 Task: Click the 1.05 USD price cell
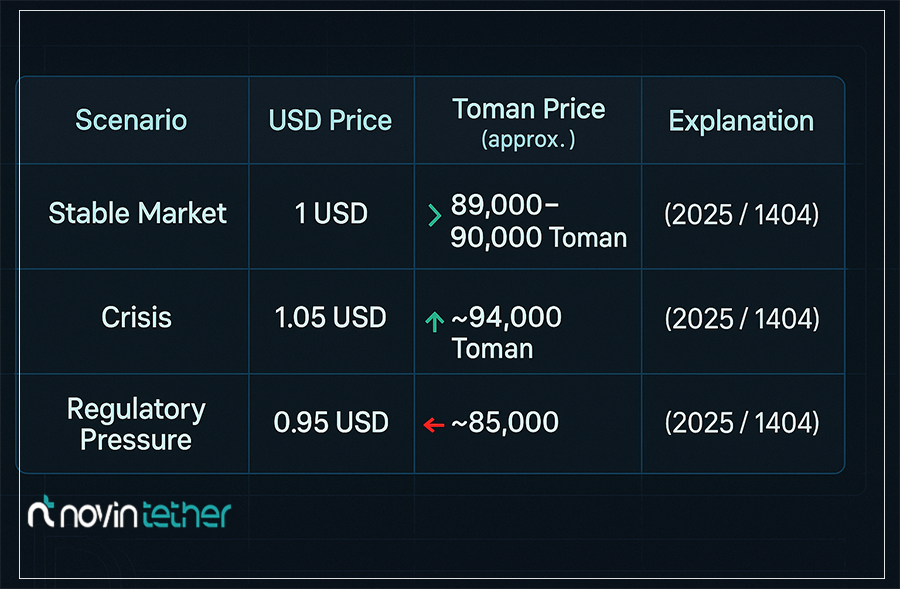tap(331, 317)
